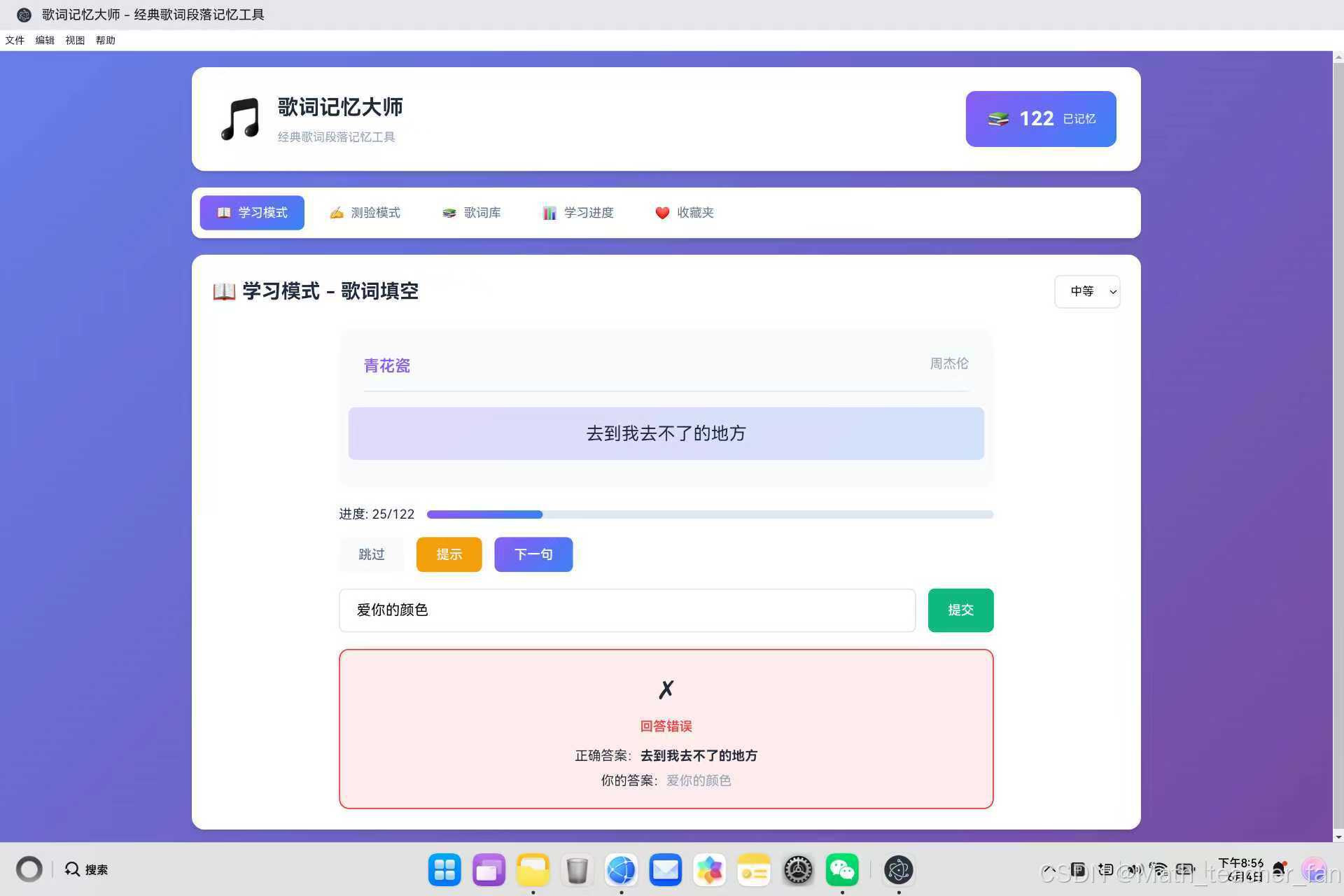Open the colorful photos app in dock
Screen dimensions: 1344x896
709,870
